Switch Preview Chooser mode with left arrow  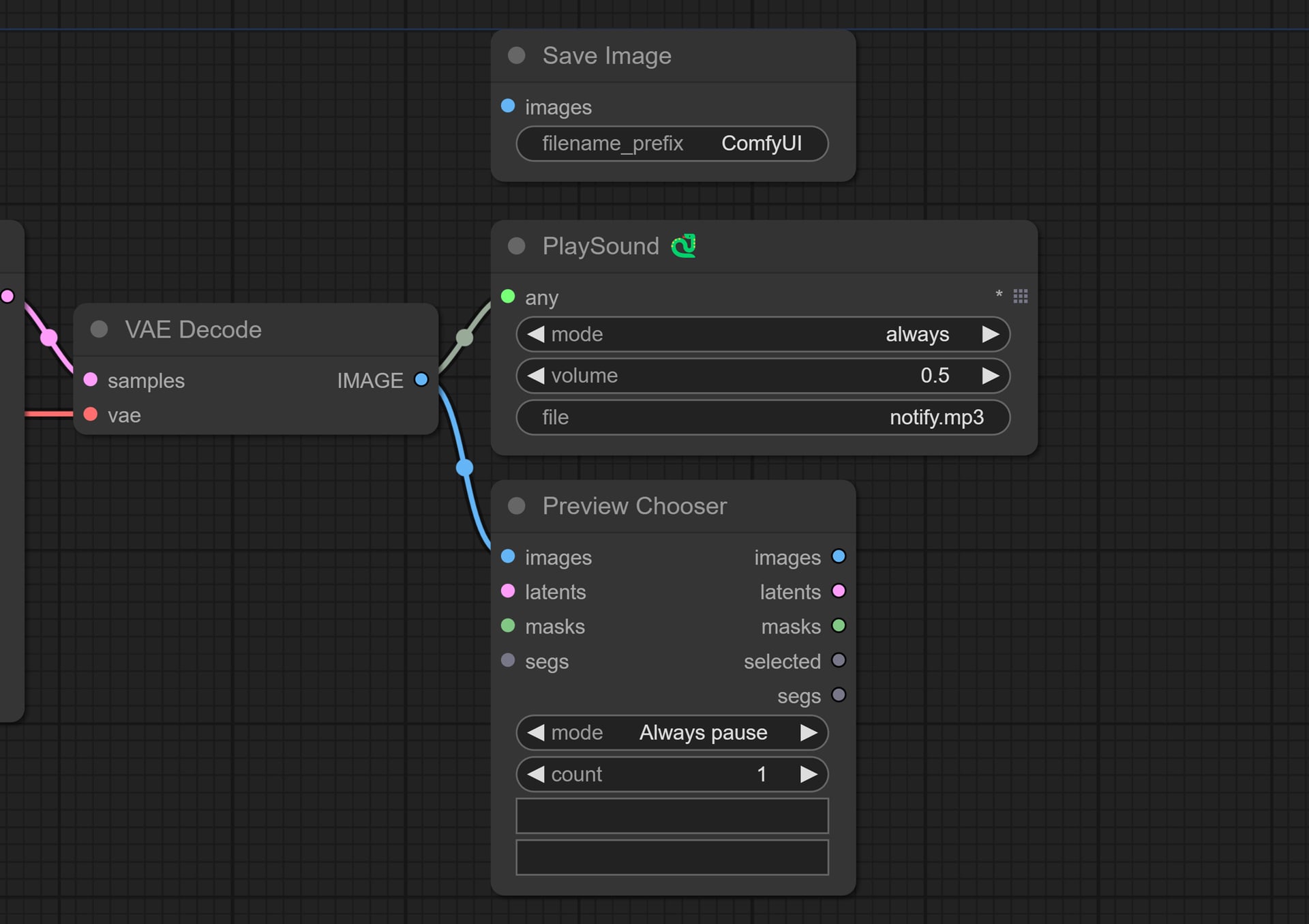(536, 732)
